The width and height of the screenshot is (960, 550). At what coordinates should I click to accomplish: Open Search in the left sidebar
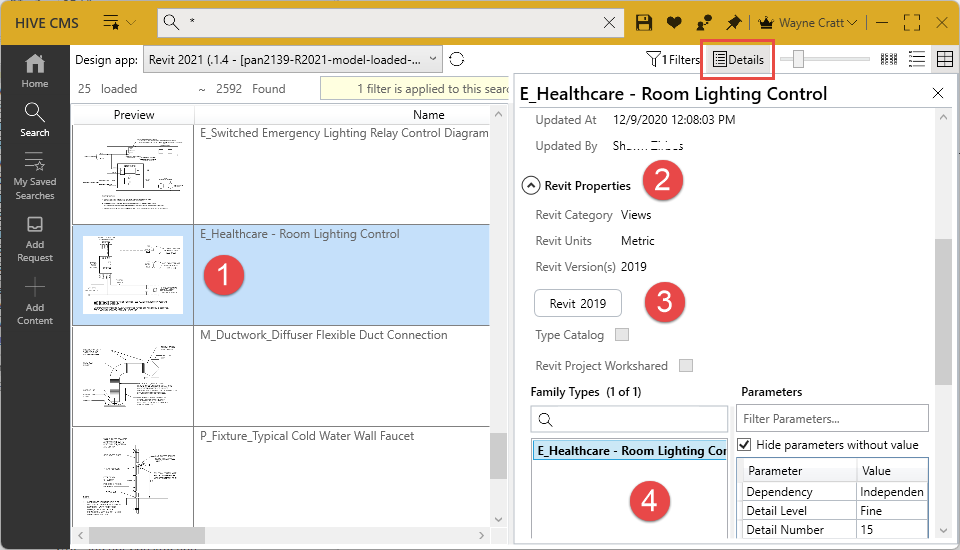click(x=35, y=120)
